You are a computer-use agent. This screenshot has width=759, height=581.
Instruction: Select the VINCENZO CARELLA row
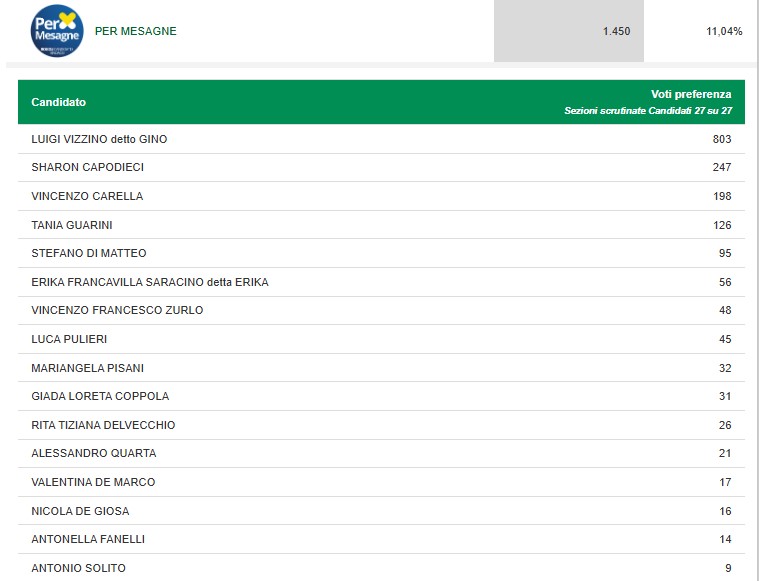381,196
